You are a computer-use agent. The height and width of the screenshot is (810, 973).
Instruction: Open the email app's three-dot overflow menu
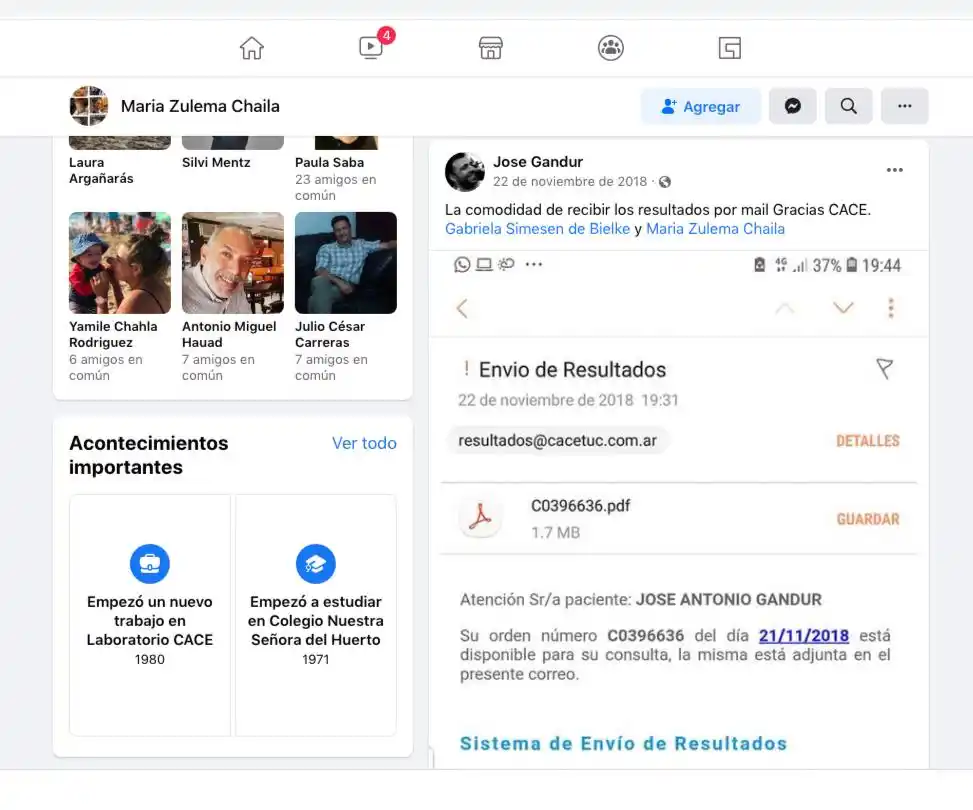890,308
